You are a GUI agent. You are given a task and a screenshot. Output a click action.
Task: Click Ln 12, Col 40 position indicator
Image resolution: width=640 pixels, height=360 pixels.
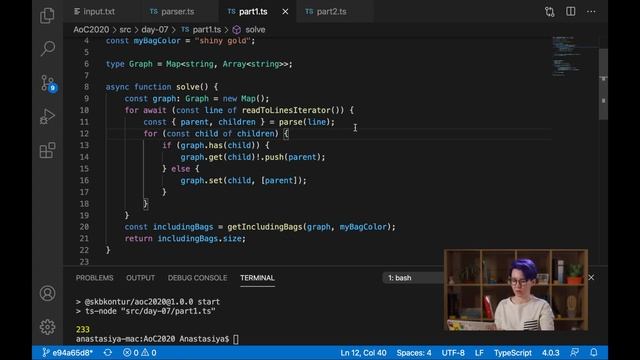coord(363,353)
